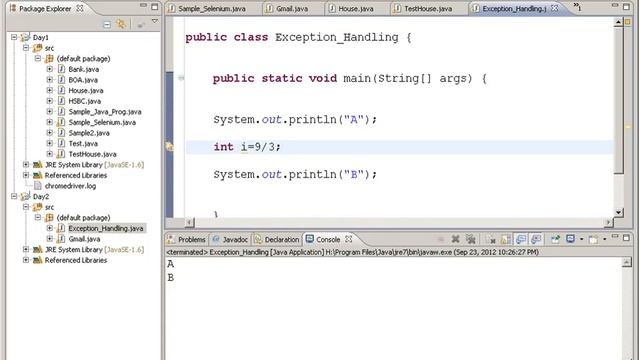Remove all terminated launches in Console
Screen dimensions: 640x360
471,239
